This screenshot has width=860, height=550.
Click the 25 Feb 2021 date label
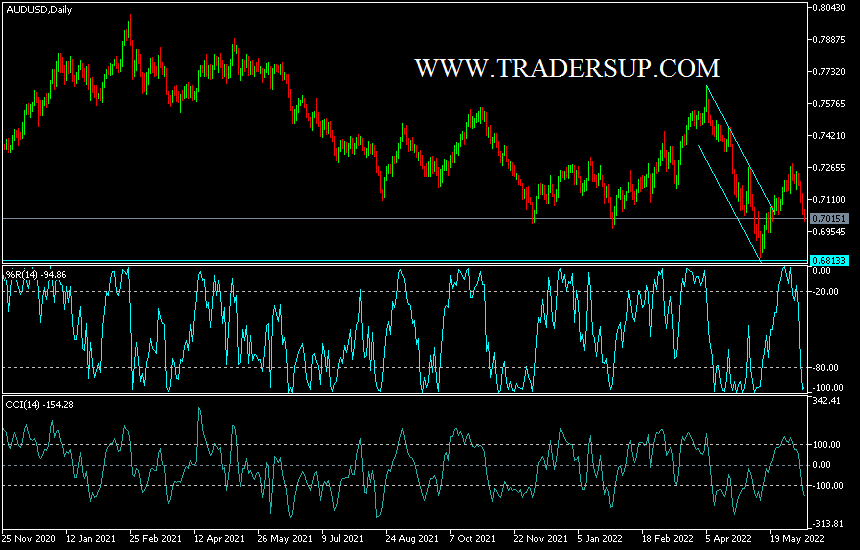(x=155, y=538)
